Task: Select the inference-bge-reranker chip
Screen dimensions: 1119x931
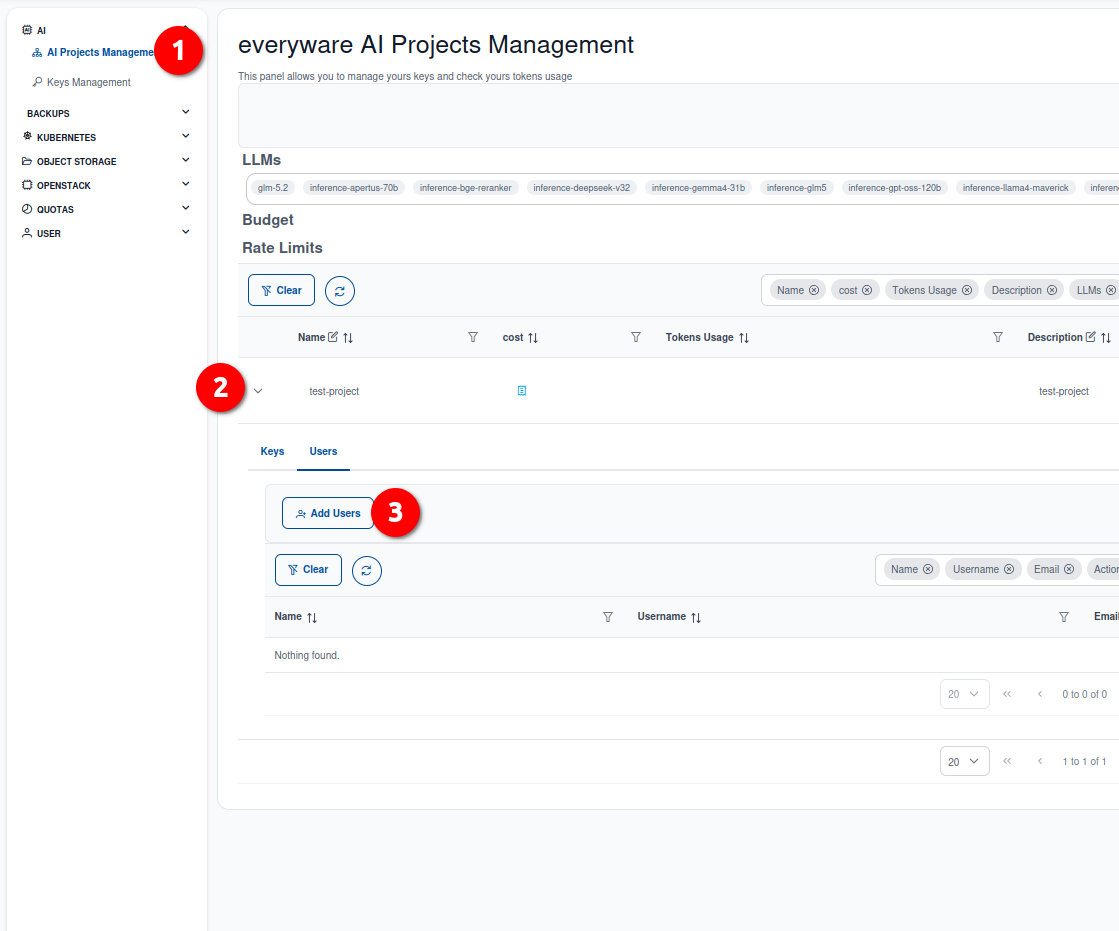Action: (465, 188)
